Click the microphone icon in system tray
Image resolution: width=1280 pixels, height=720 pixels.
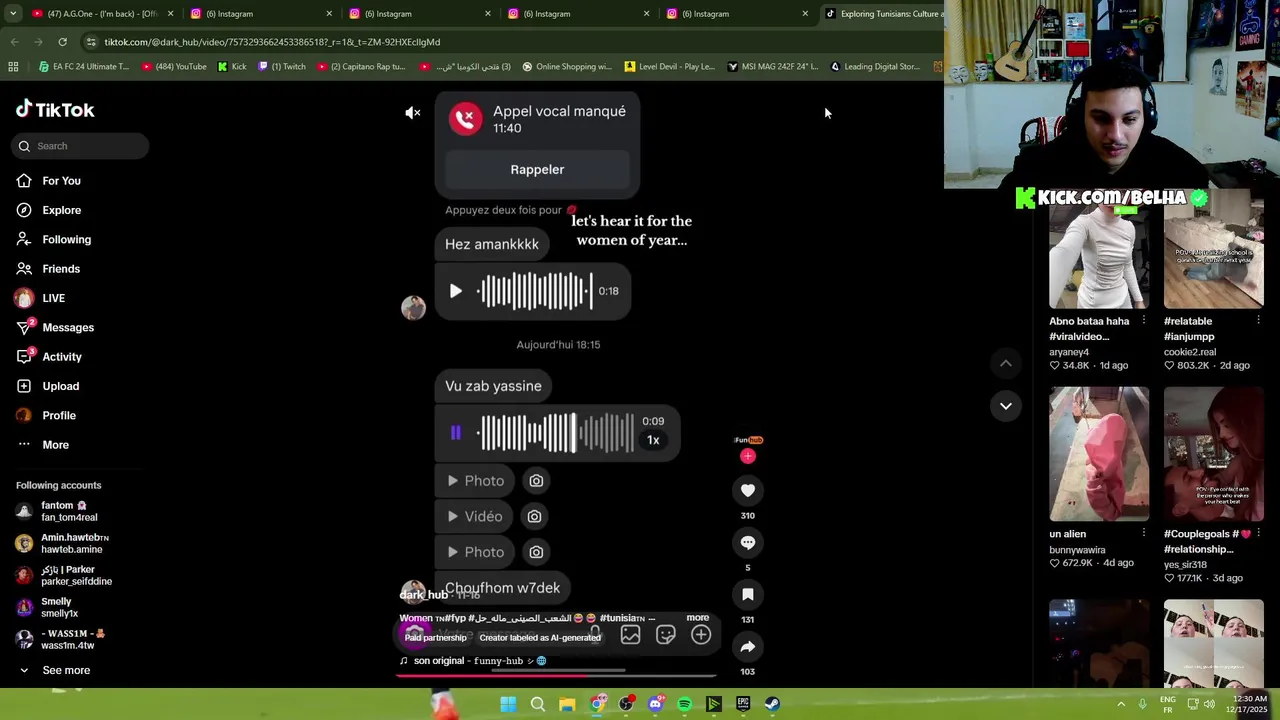(x=1142, y=704)
